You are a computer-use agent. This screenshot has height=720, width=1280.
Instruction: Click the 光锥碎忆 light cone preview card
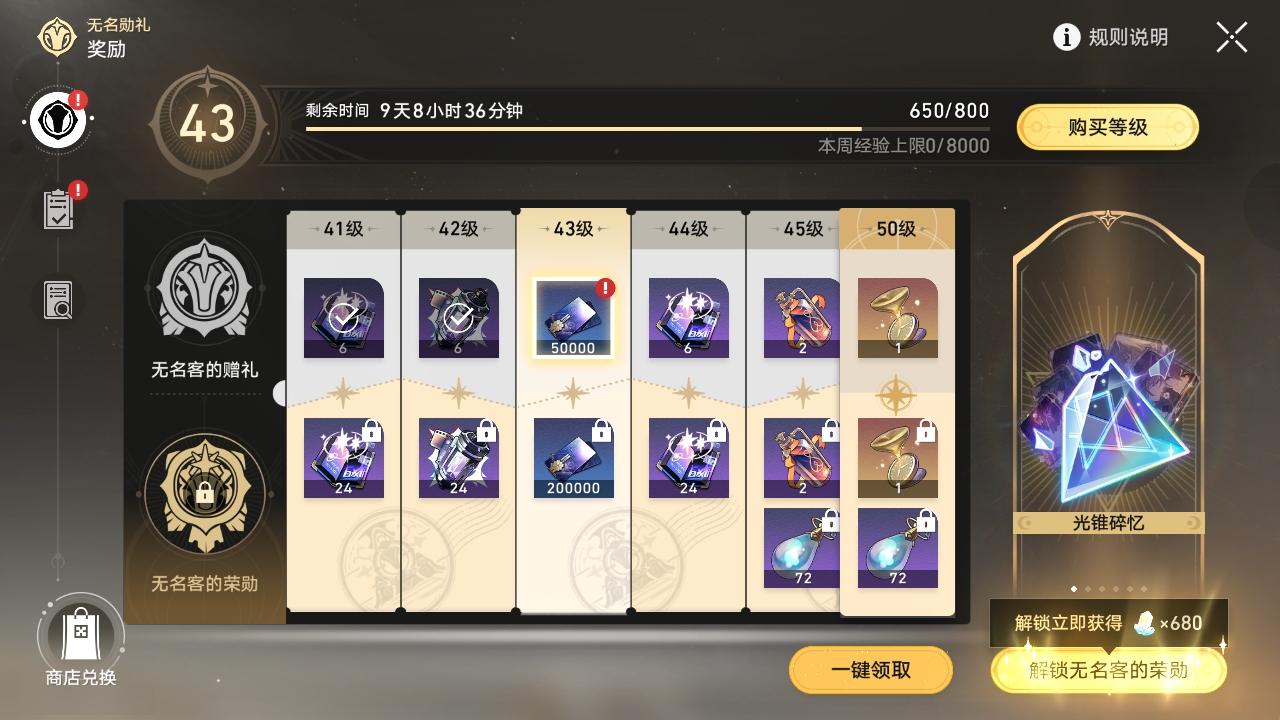(x=1108, y=400)
